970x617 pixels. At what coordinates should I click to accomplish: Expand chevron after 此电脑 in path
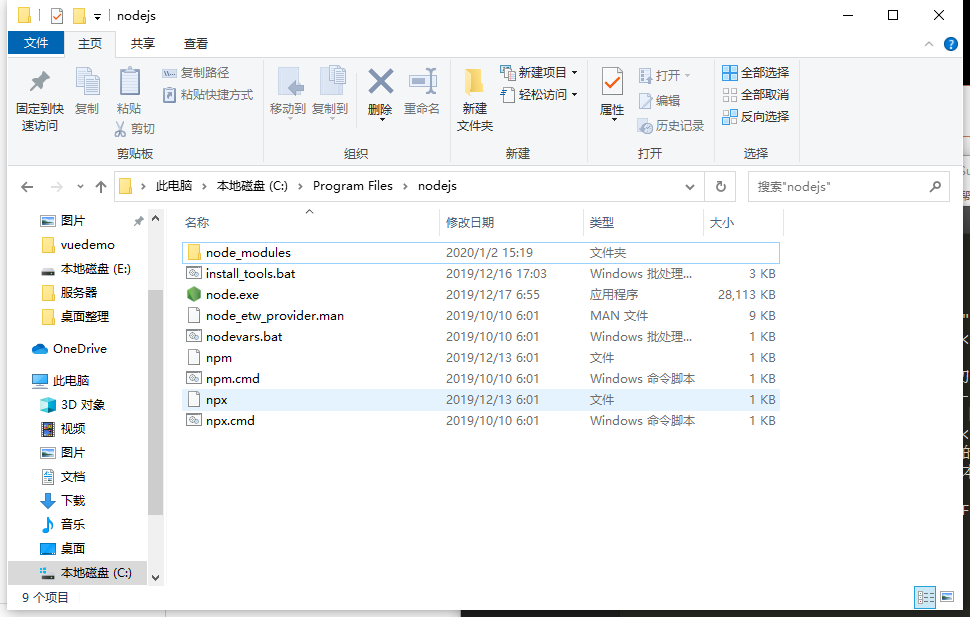pos(204,186)
